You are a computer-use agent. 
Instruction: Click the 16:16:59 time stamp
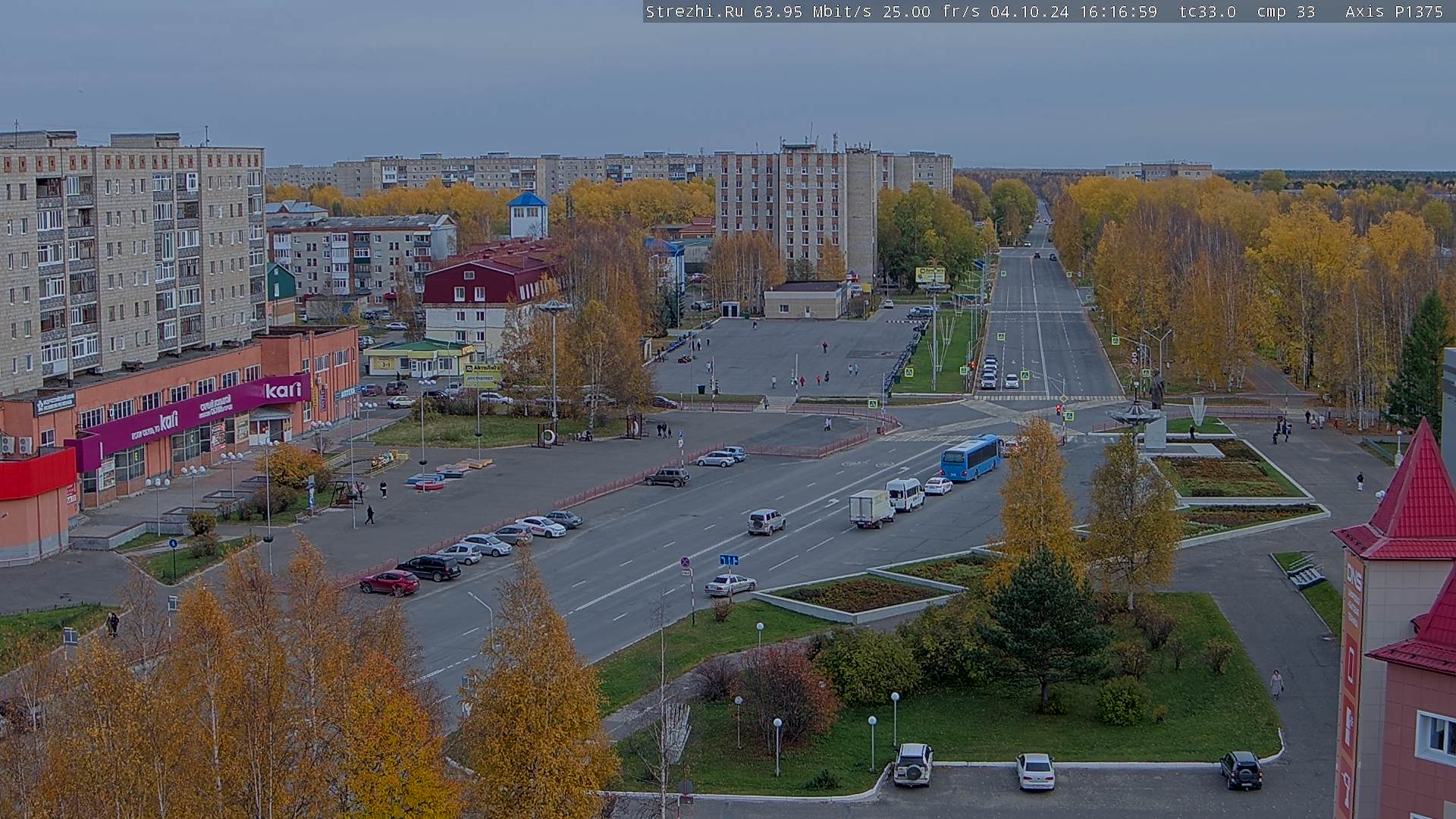(1119, 11)
